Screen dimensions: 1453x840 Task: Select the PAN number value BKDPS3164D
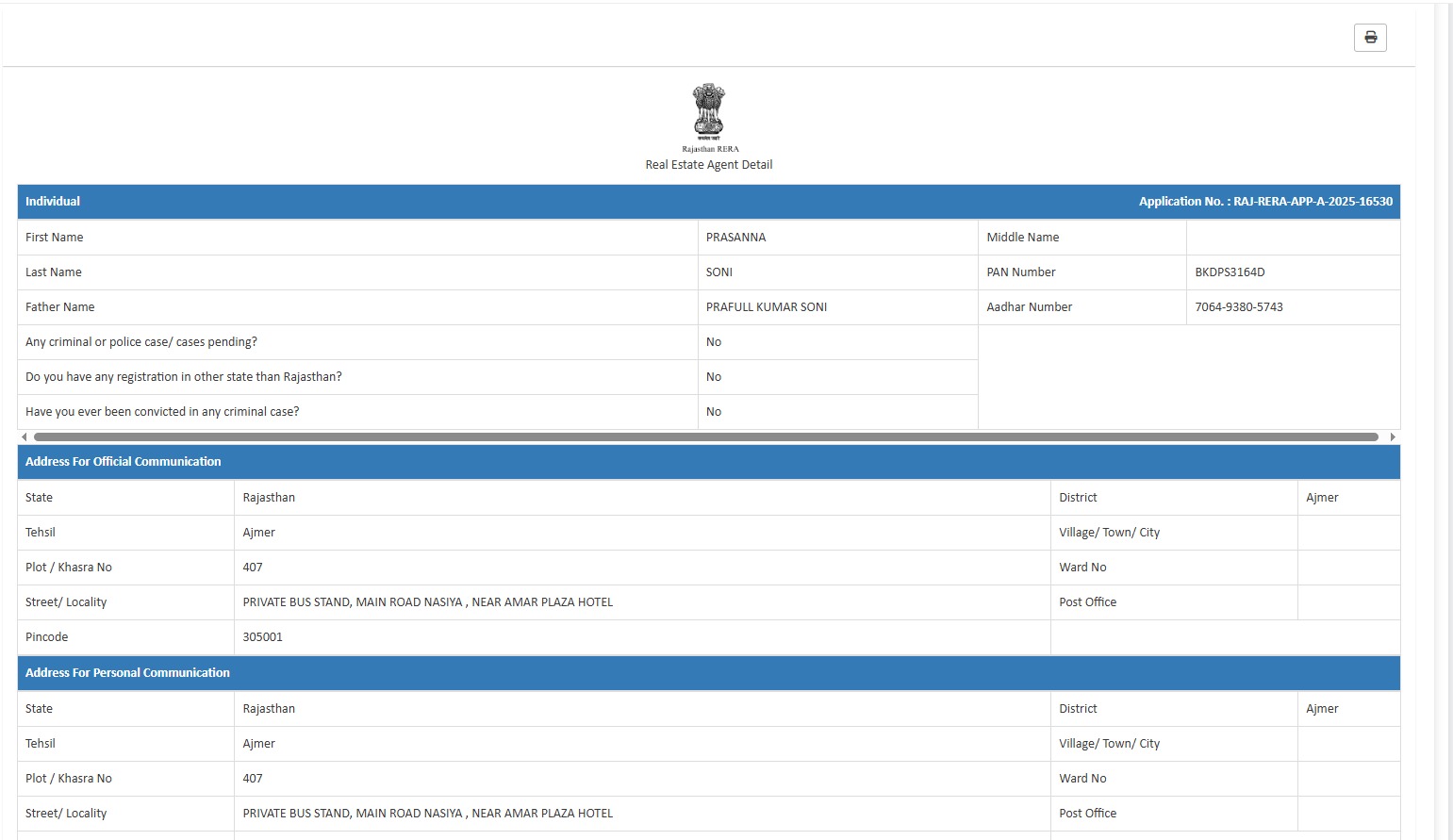coord(1230,272)
